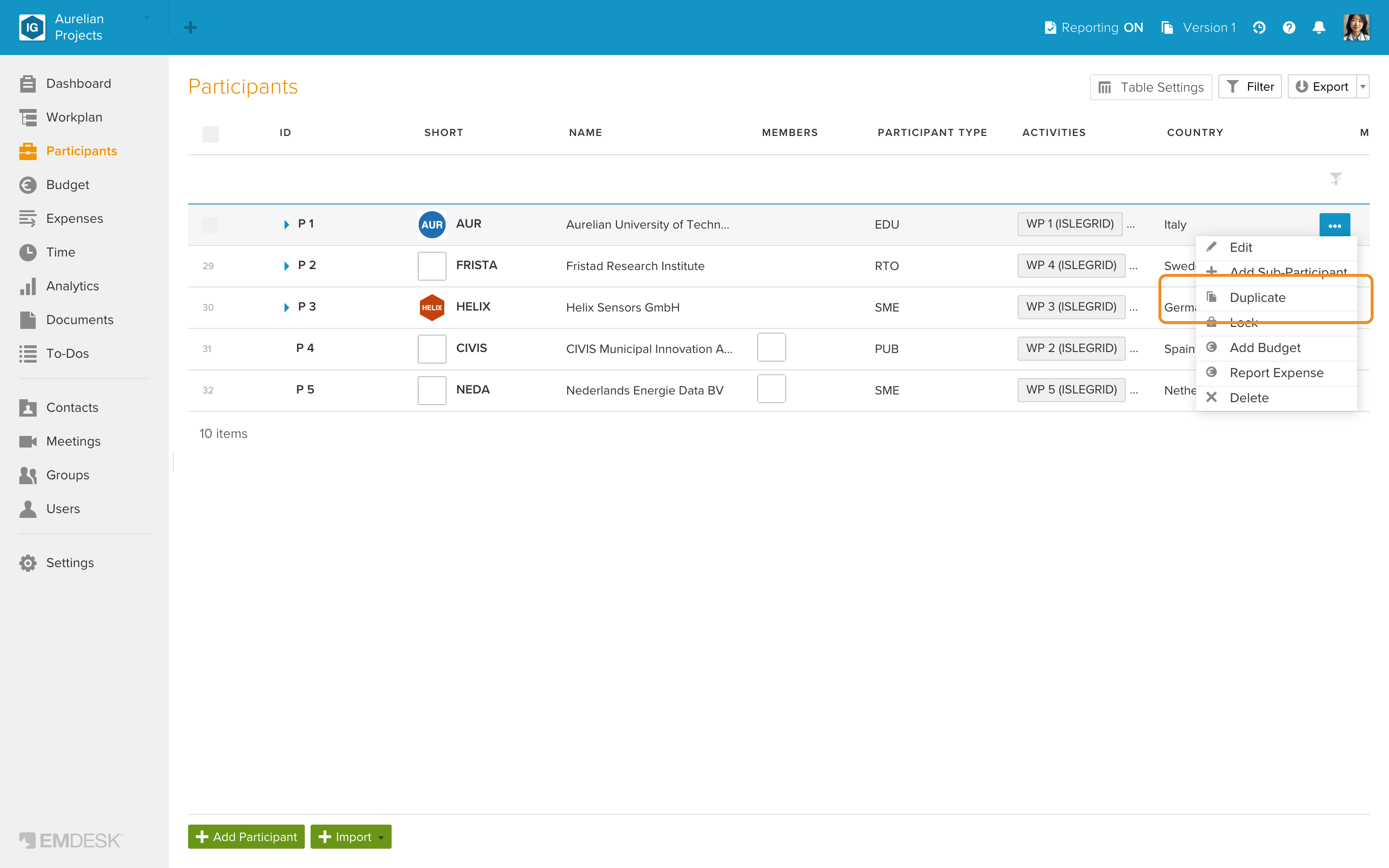Screen dimensions: 1389x868
Task: Expand participant P 3 sub-rows
Action: [286, 308]
